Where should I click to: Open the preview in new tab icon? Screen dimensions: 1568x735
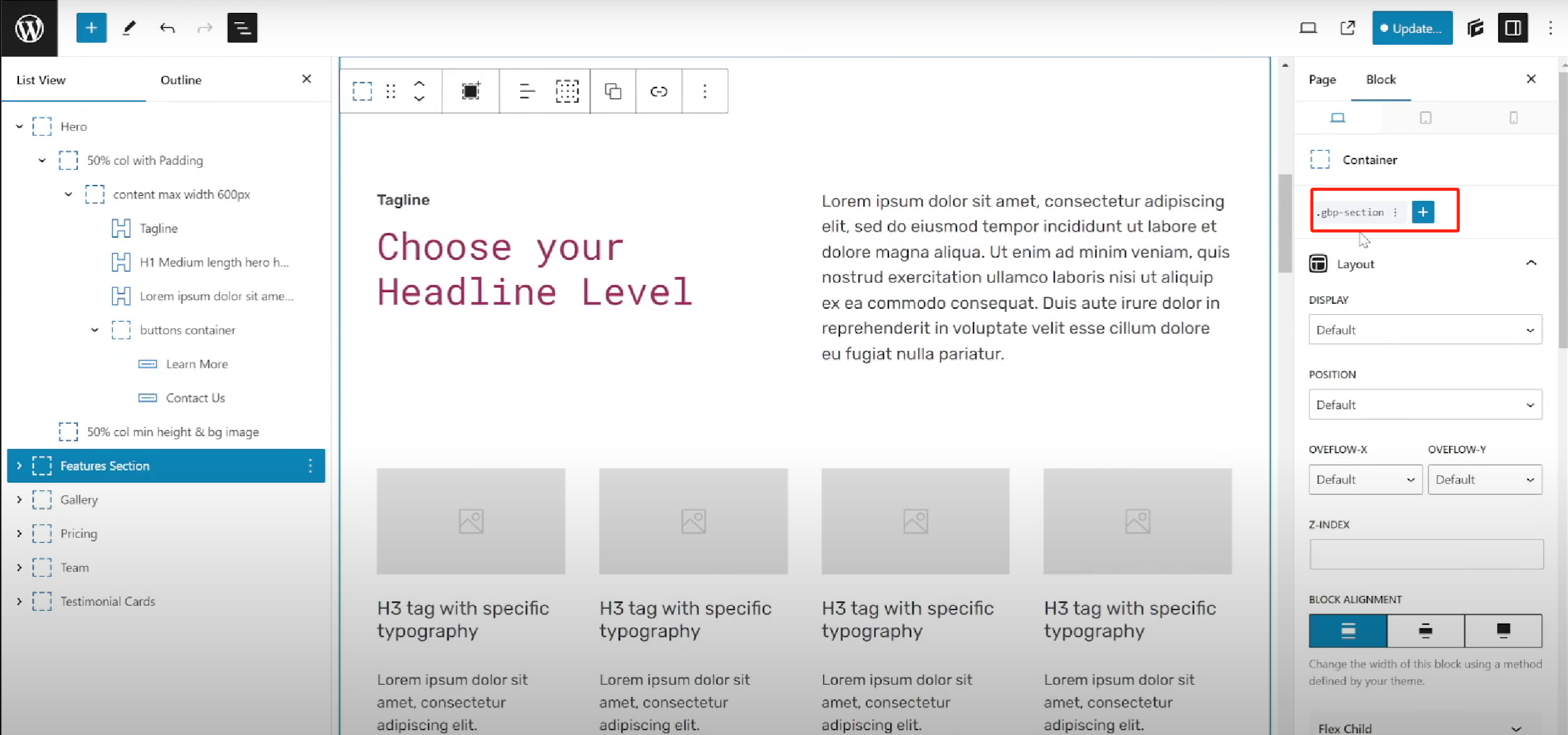[x=1347, y=28]
